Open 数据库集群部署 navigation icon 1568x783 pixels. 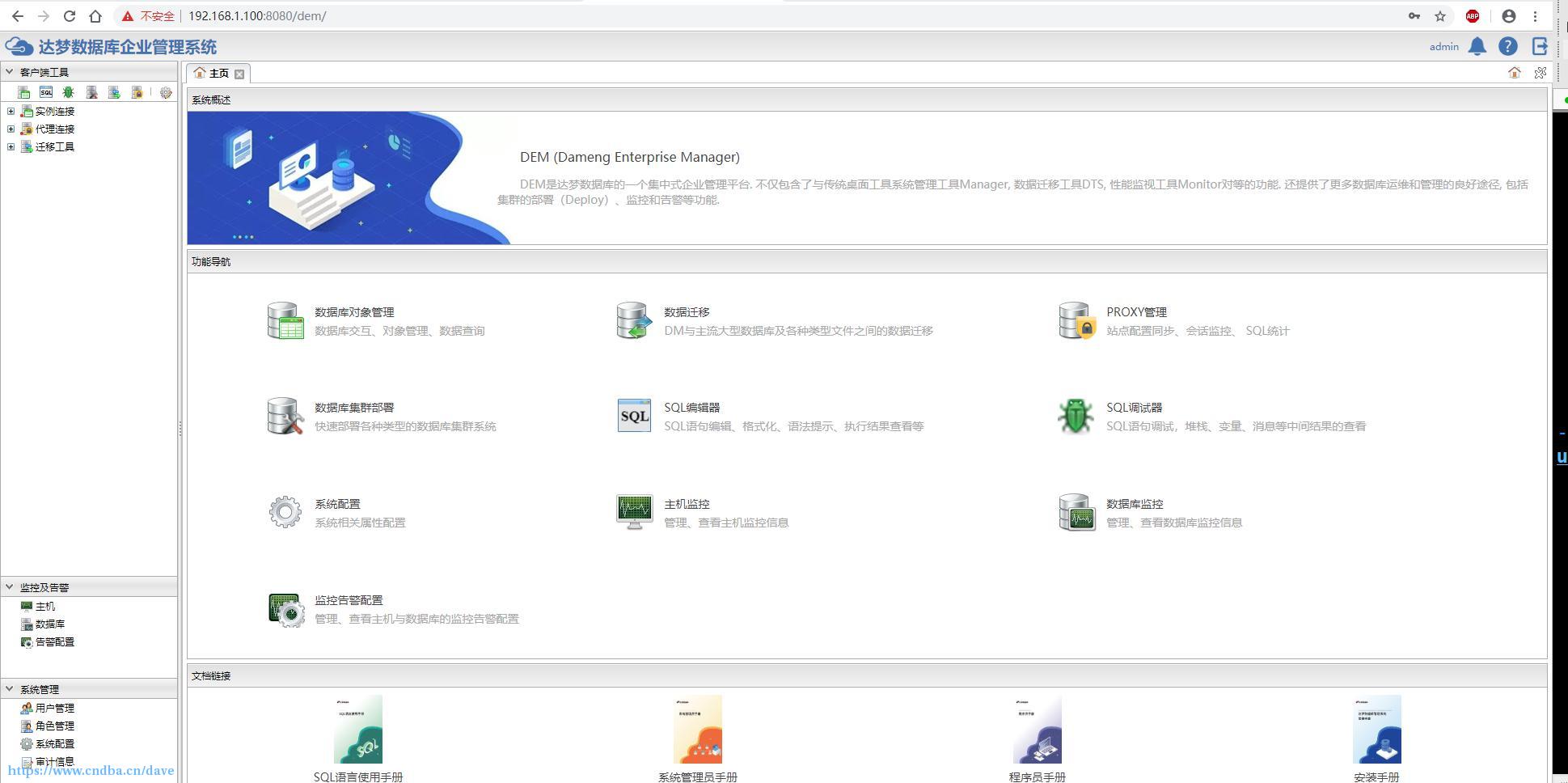click(x=285, y=417)
